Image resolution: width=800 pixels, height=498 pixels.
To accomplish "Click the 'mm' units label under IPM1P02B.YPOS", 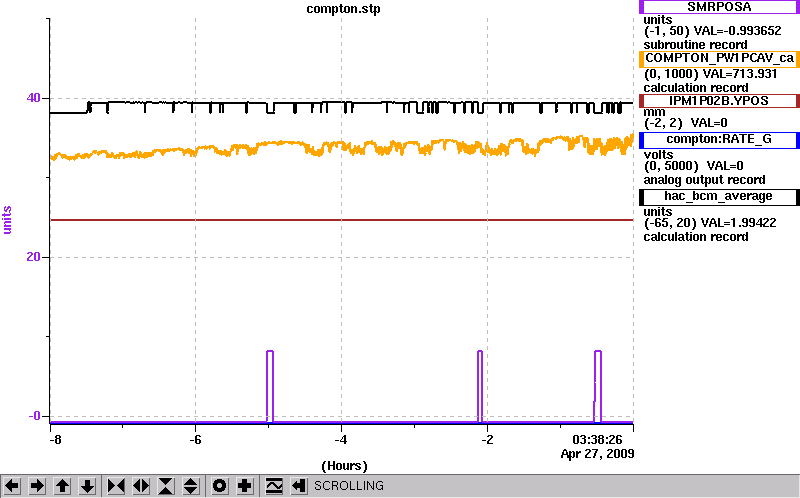I will 654,112.
